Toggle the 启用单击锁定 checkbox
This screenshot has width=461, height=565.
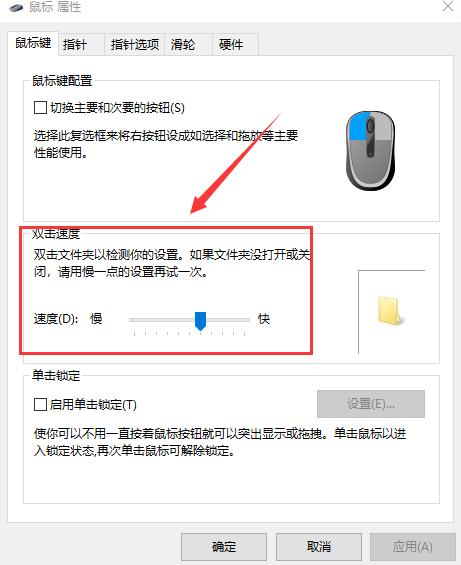40,404
